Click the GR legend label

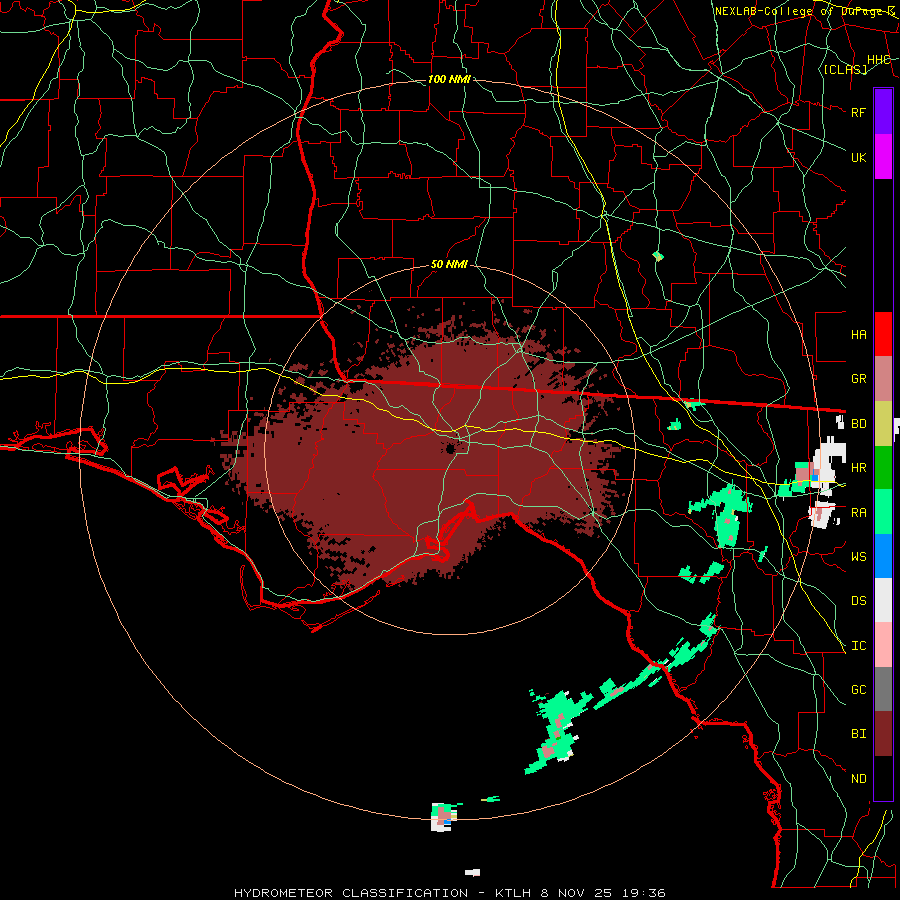pyautogui.click(x=859, y=379)
